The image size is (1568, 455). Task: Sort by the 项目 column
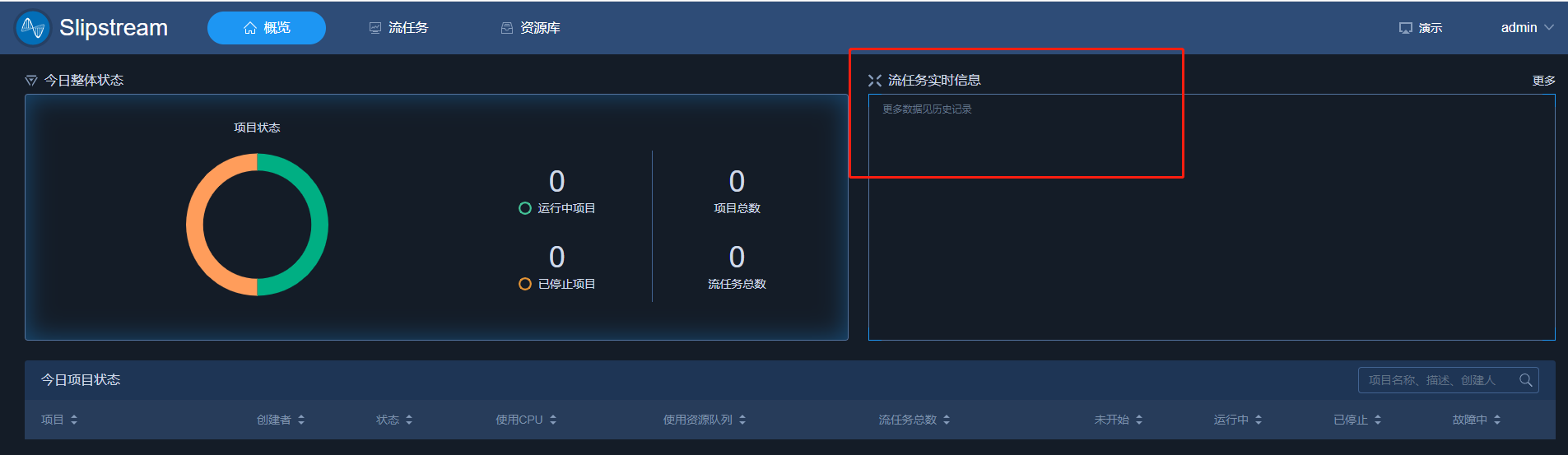coord(74,420)
